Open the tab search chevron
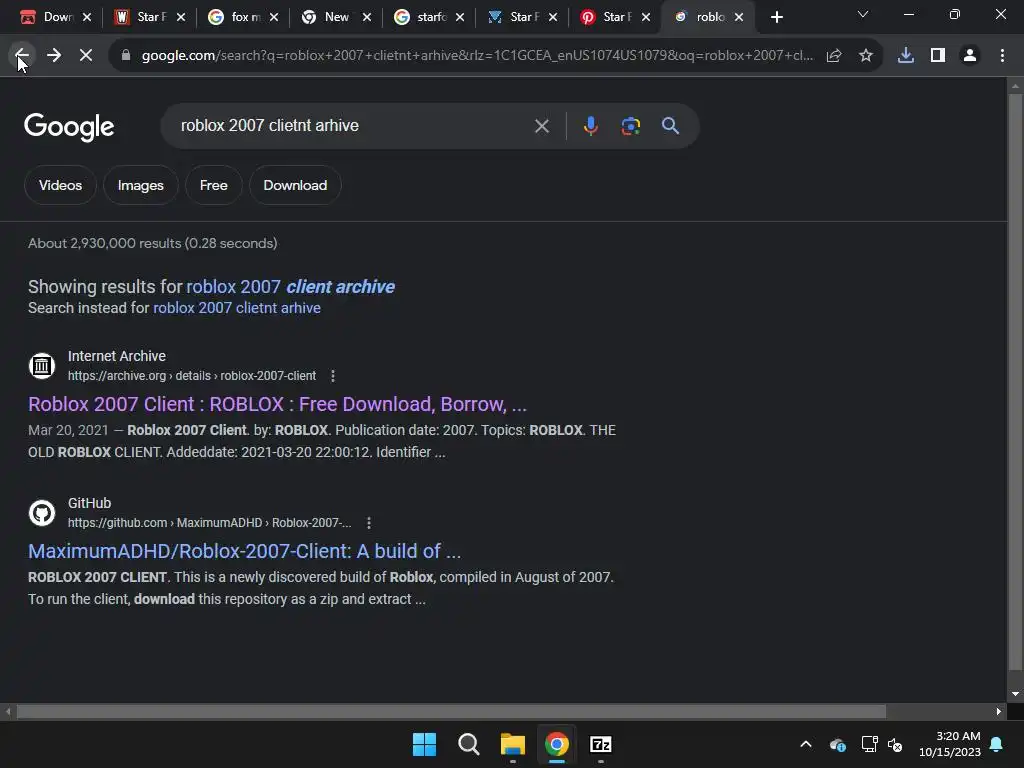This screenshot has height=768, width=1024. [863, 14]
